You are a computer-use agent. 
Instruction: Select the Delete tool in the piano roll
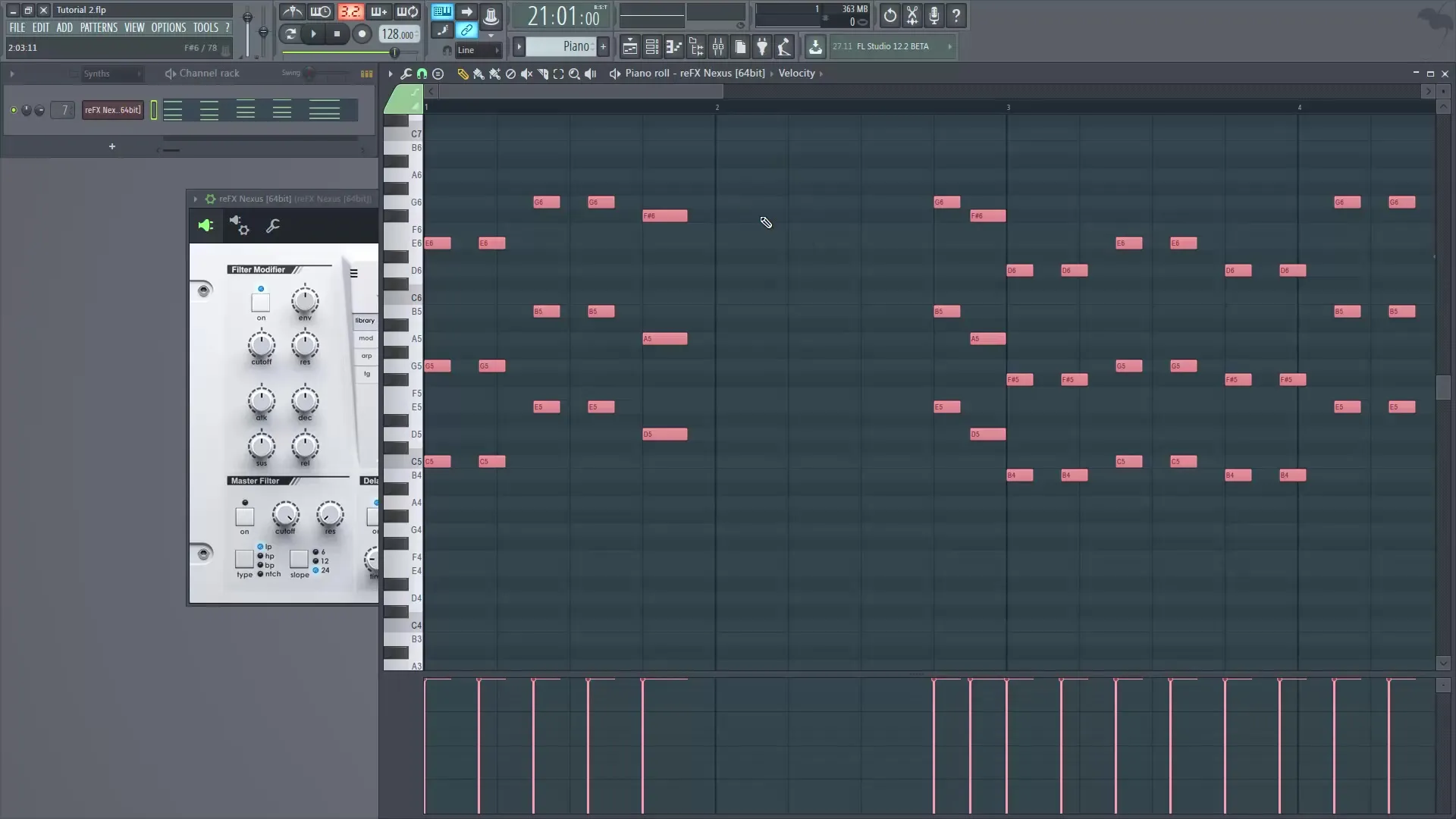510,74
